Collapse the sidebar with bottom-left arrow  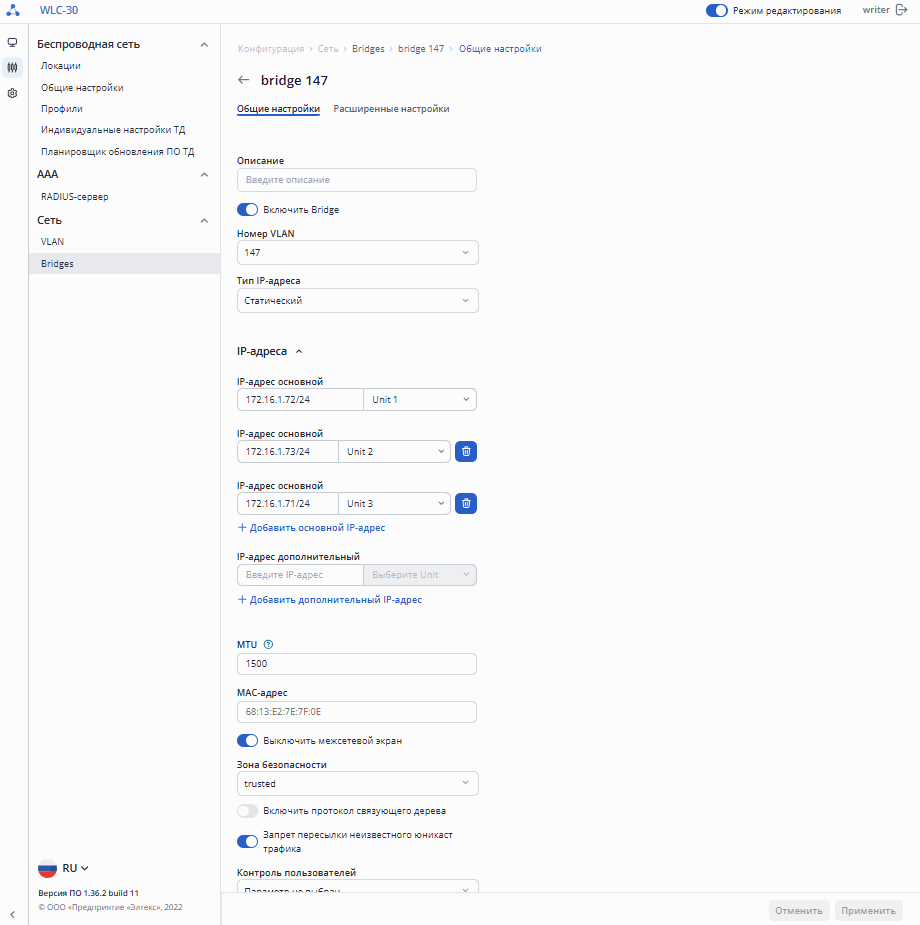click(12, 914)
